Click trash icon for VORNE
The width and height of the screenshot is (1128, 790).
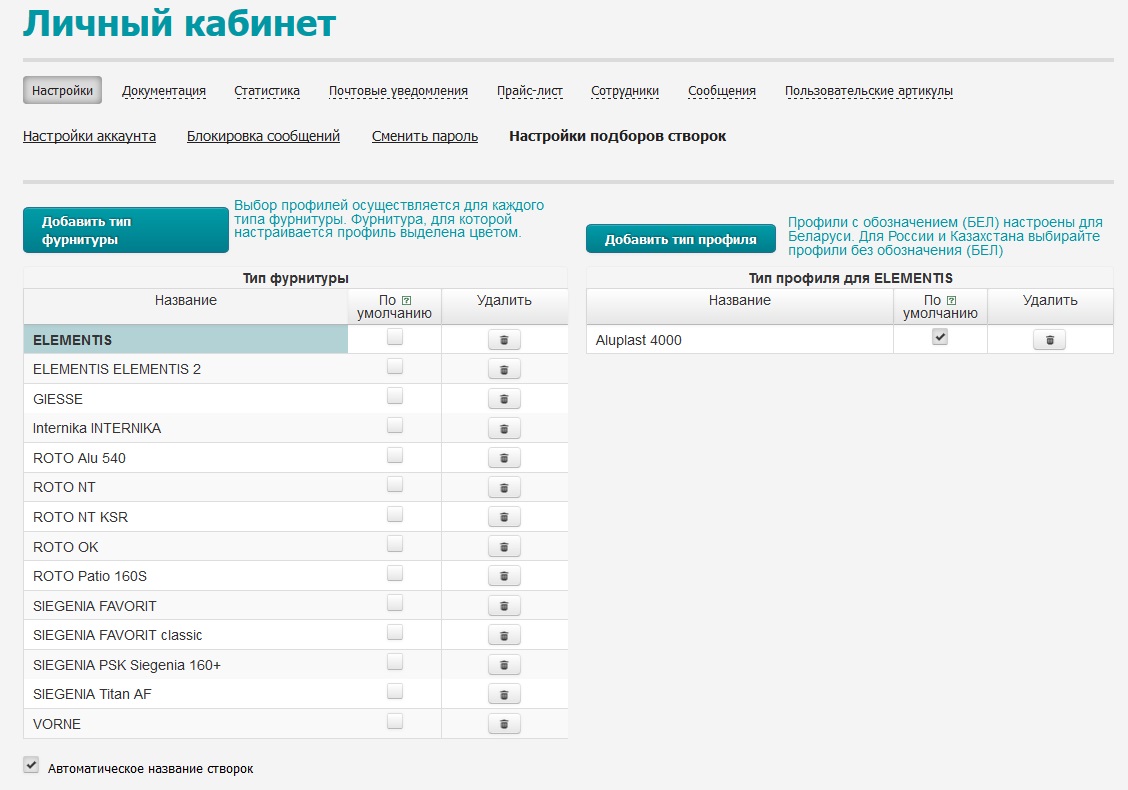click(504, 724)
